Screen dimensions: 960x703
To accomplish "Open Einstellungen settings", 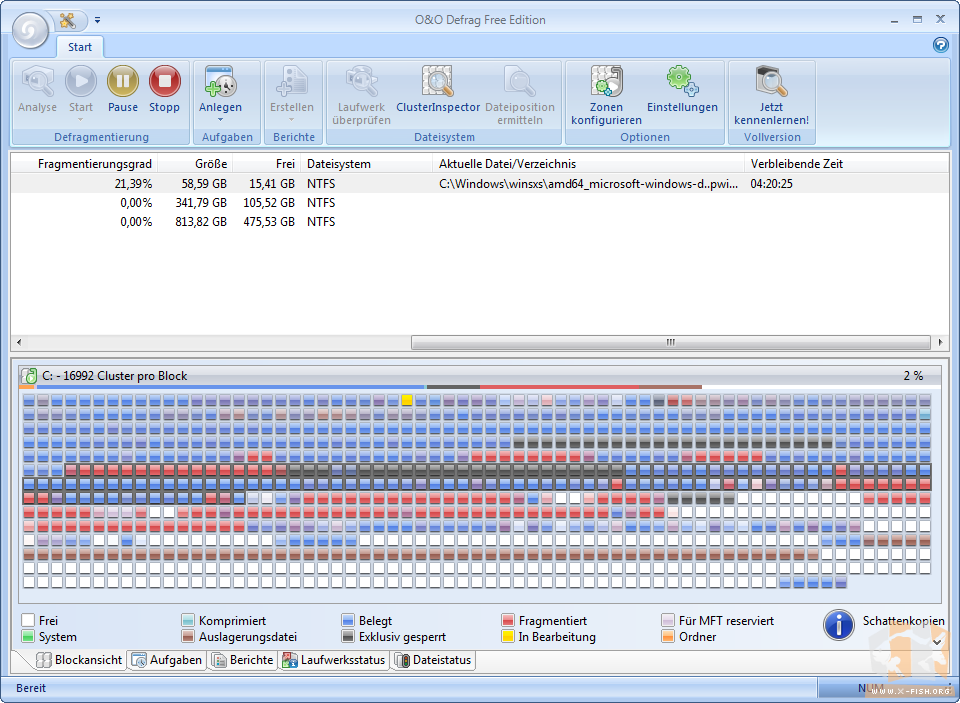I will coord(682,81).
